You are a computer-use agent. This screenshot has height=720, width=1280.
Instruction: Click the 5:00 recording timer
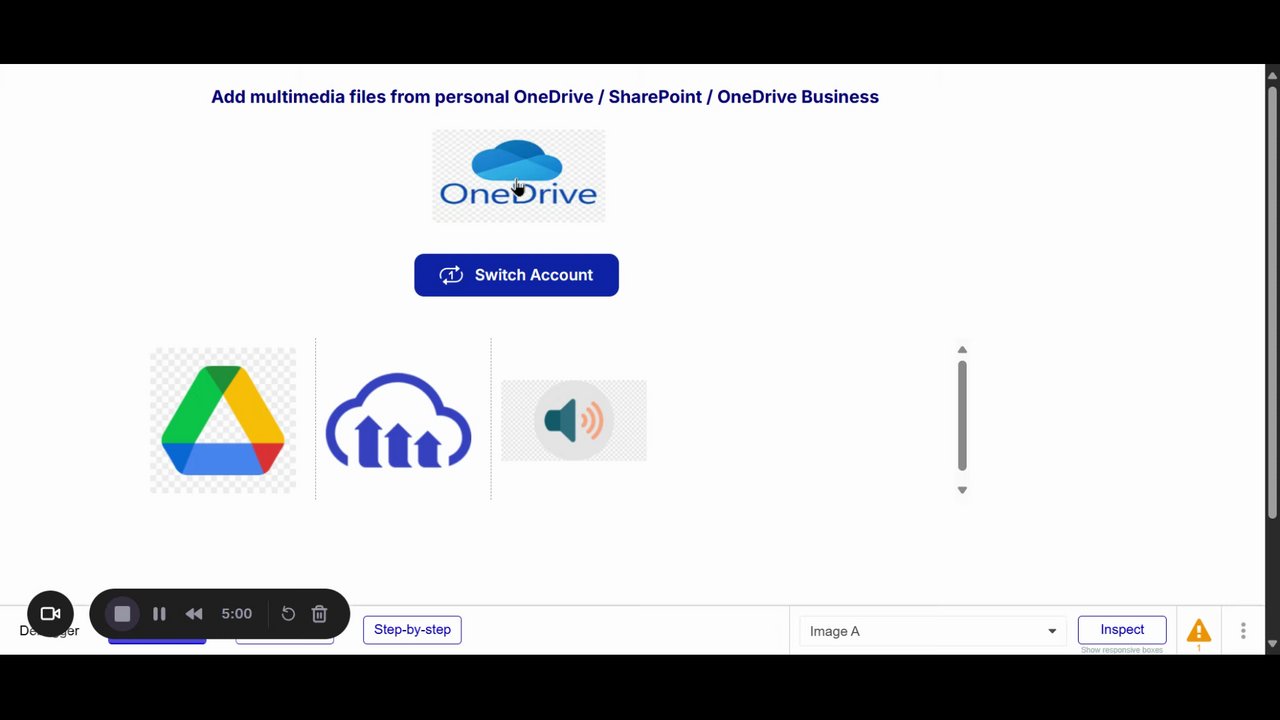coord(237,614)
